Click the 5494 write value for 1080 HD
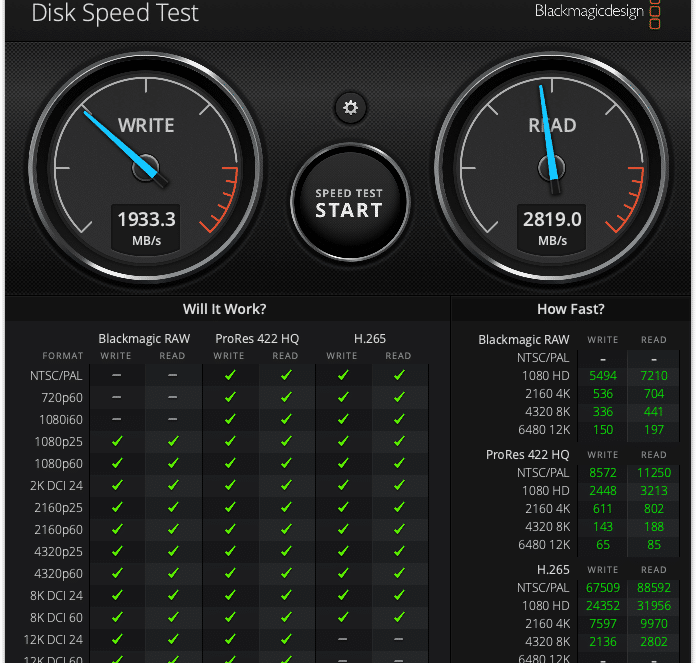This screenshot has height=663, width=696. pos(603,376)
